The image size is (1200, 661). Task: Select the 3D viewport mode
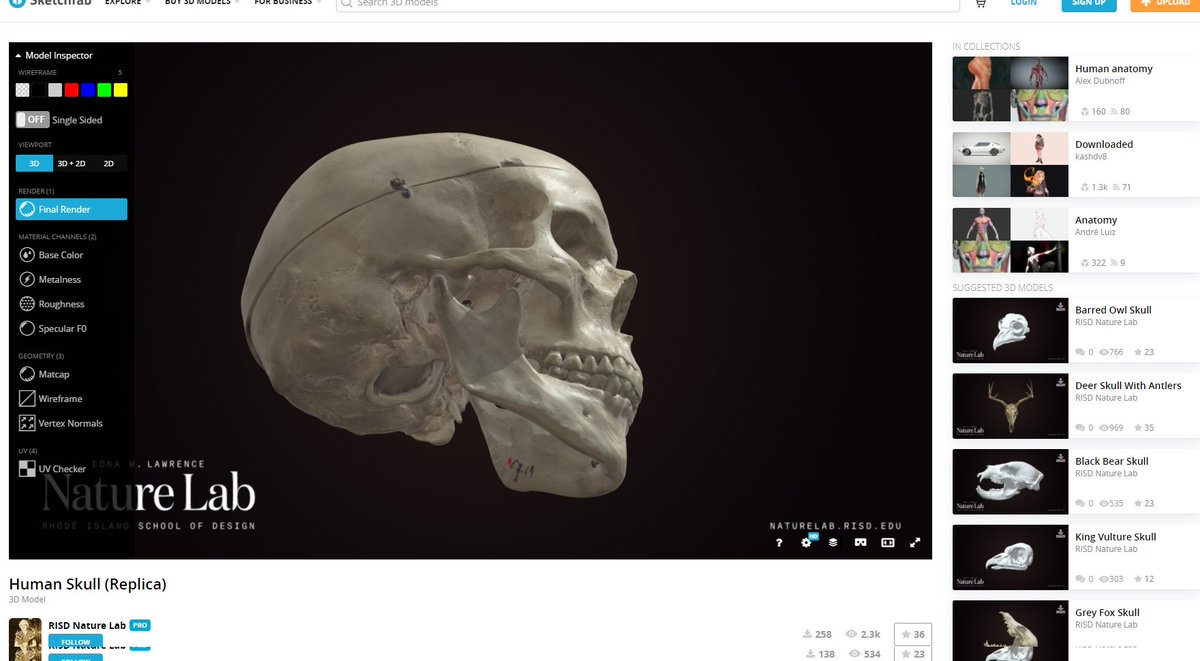pyautogui.click(x=34, y=163)
